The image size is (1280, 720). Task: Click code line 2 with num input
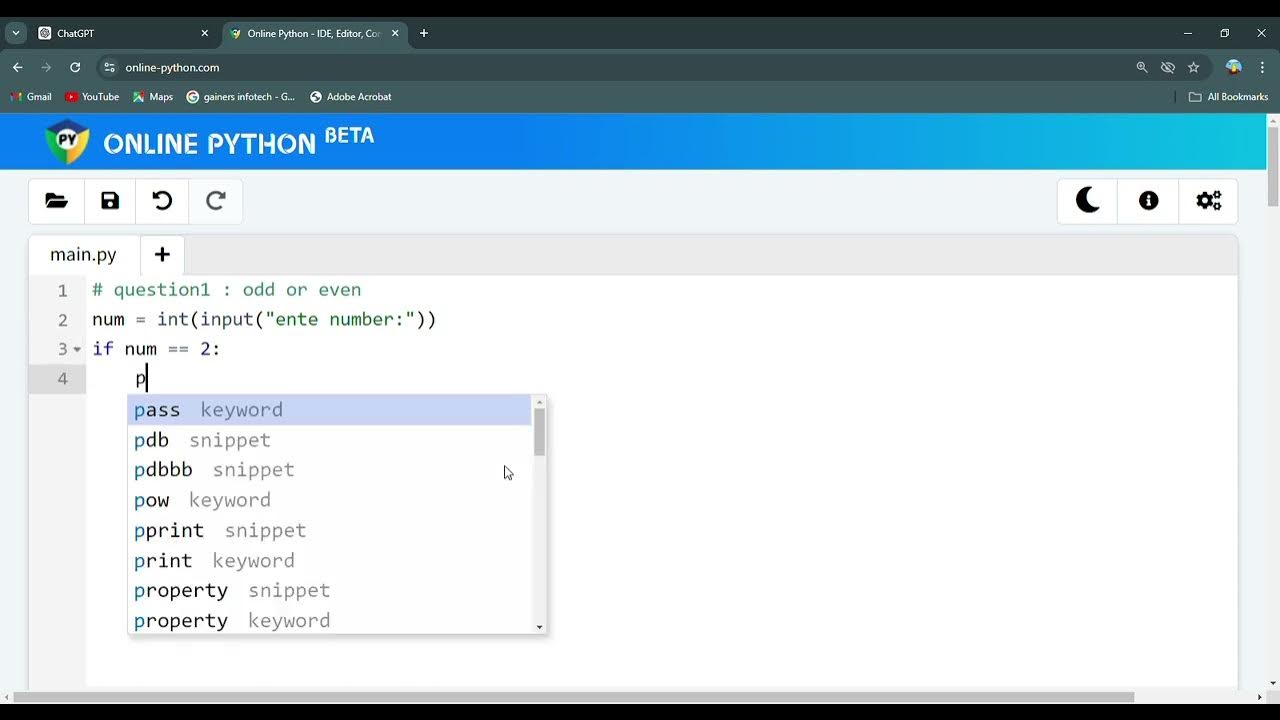pos(264,320)
